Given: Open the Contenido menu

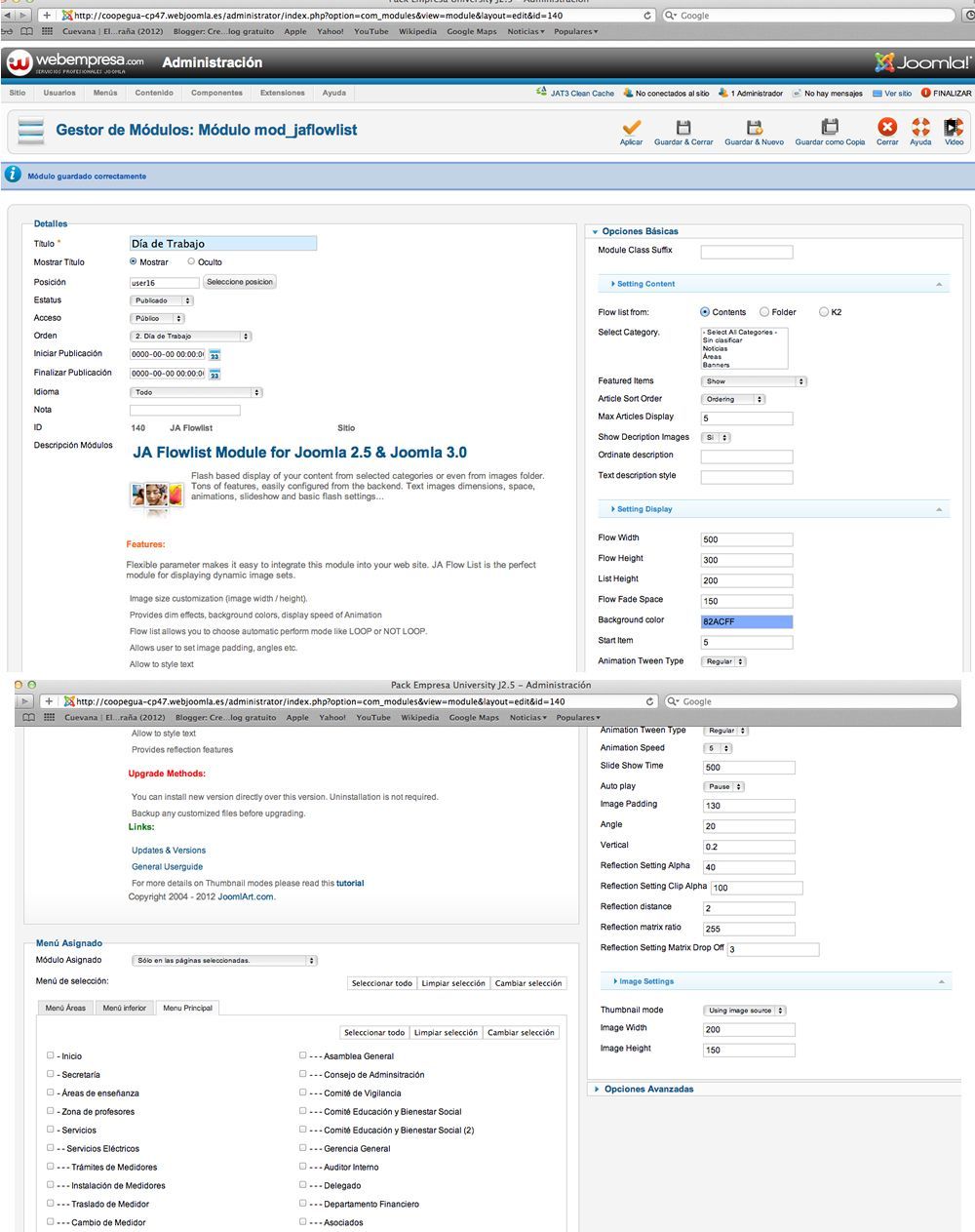Looking at the screenshot, I should coord(154,93).
